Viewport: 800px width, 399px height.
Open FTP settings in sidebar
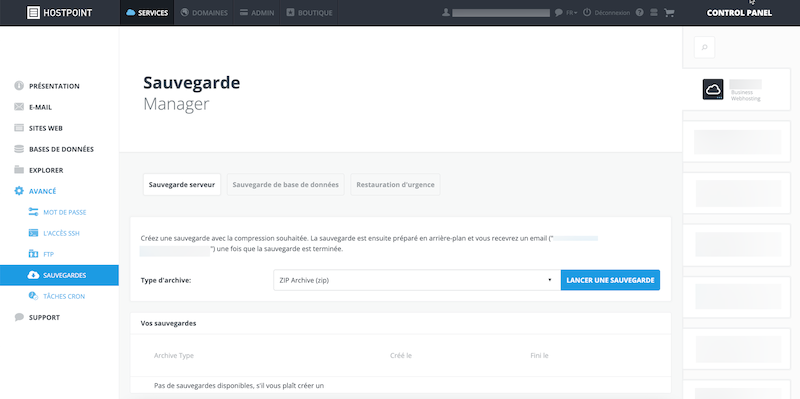click(x=48, y=254)
